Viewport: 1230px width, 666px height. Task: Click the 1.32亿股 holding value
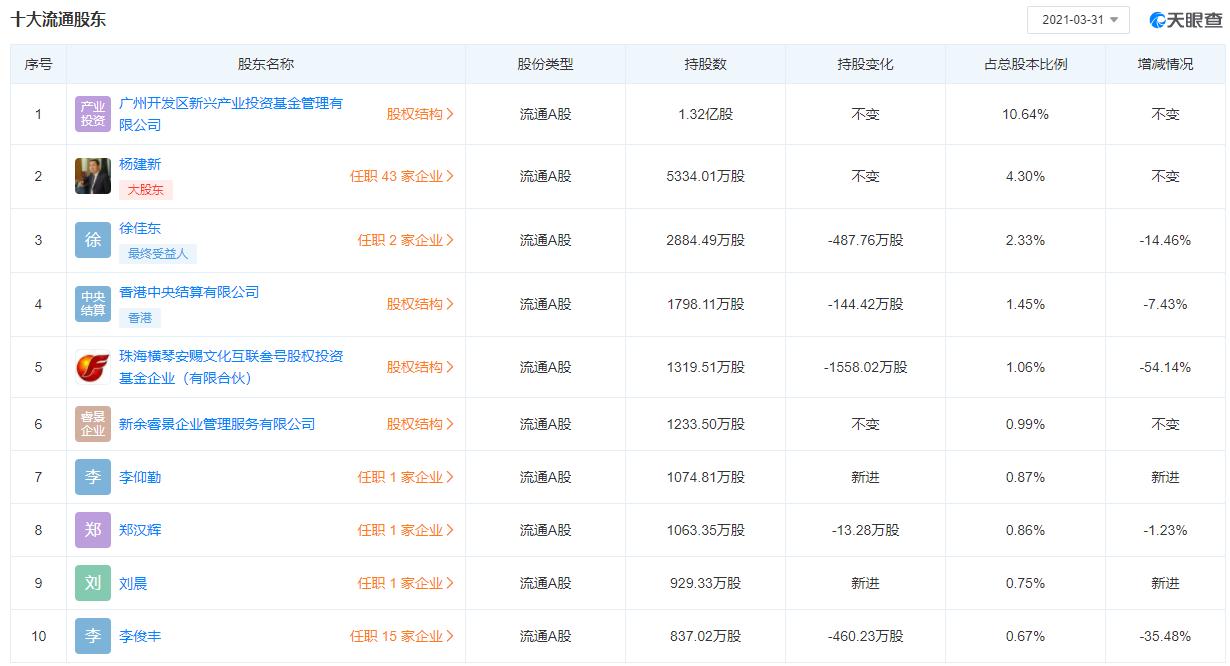(706, 114)
